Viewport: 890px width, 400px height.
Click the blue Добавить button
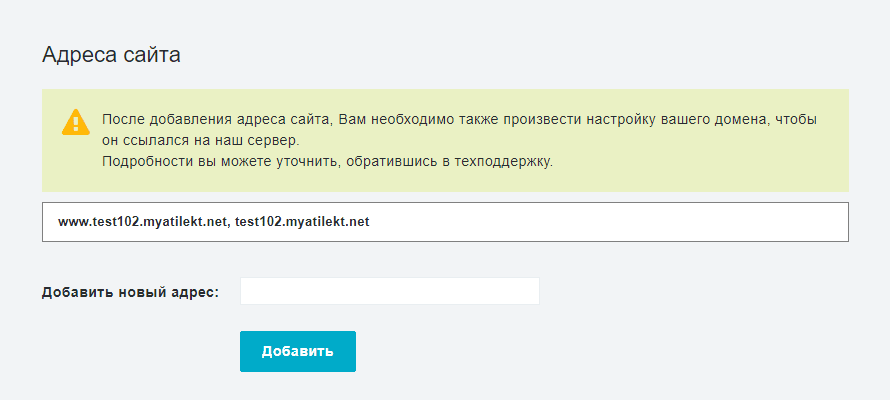tap(298, 351)
